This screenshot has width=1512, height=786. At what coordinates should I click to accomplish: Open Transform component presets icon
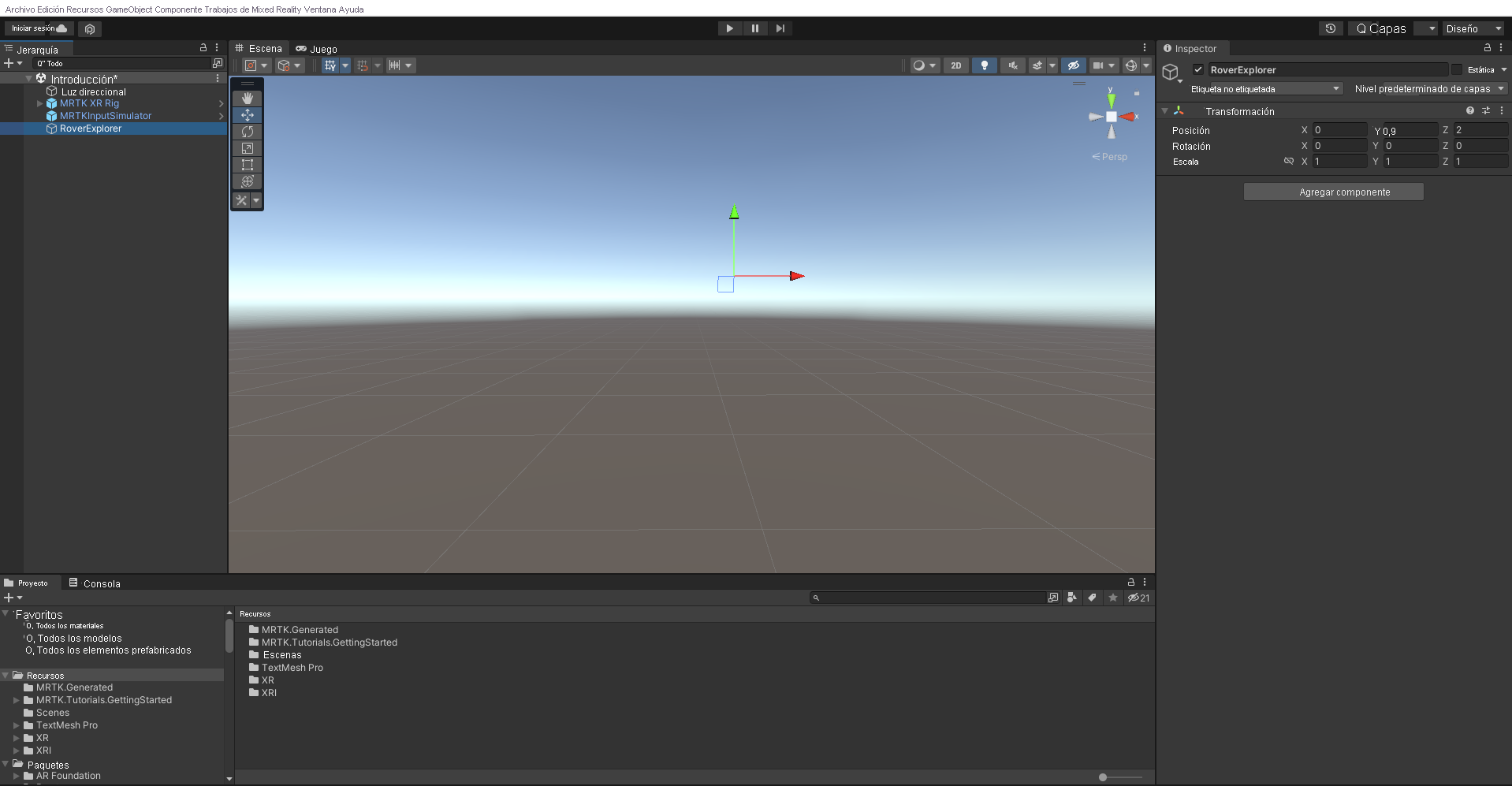click(x=1486, y=111)
